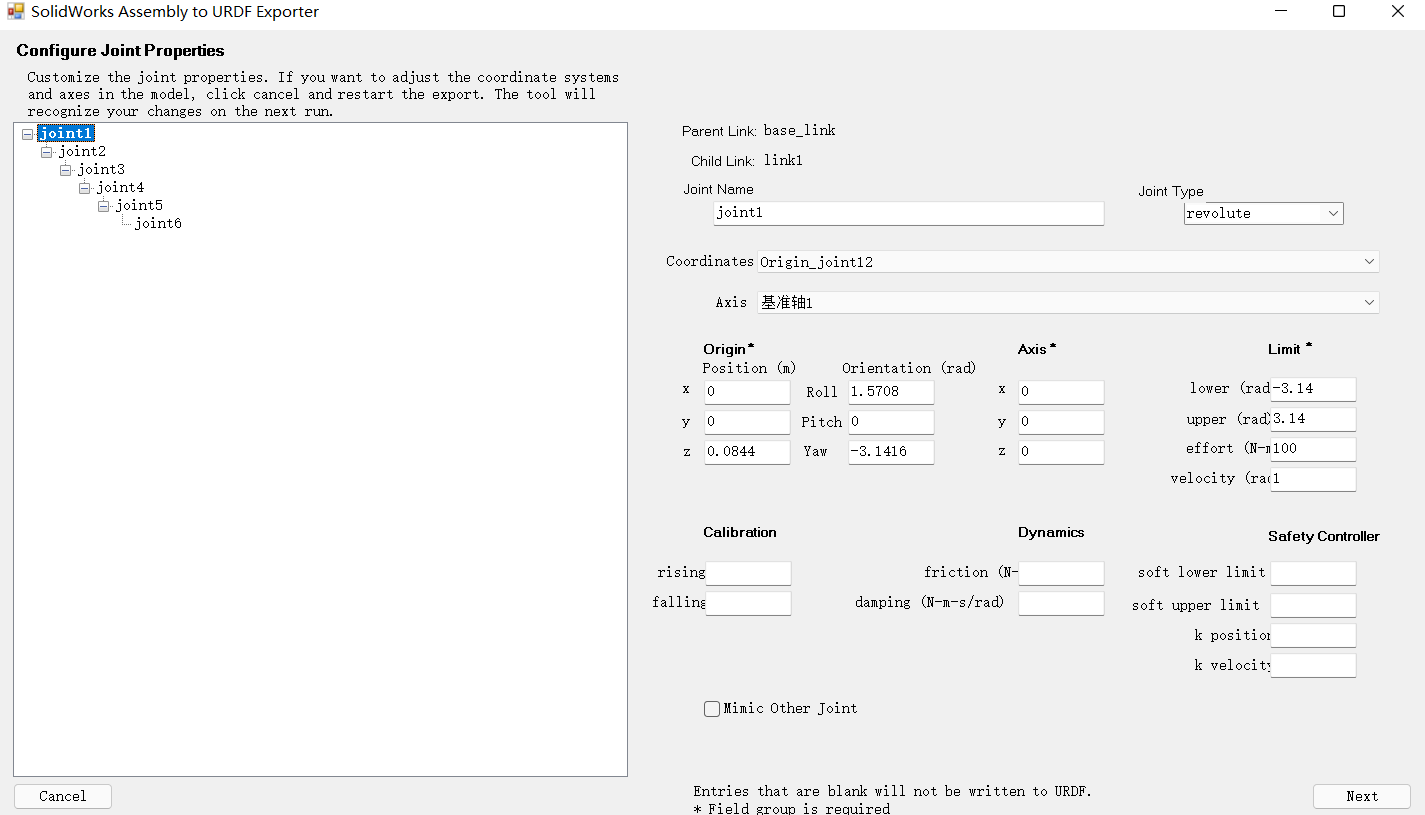
Task: Click the Roll orientation field
Action: pos(891,392)
